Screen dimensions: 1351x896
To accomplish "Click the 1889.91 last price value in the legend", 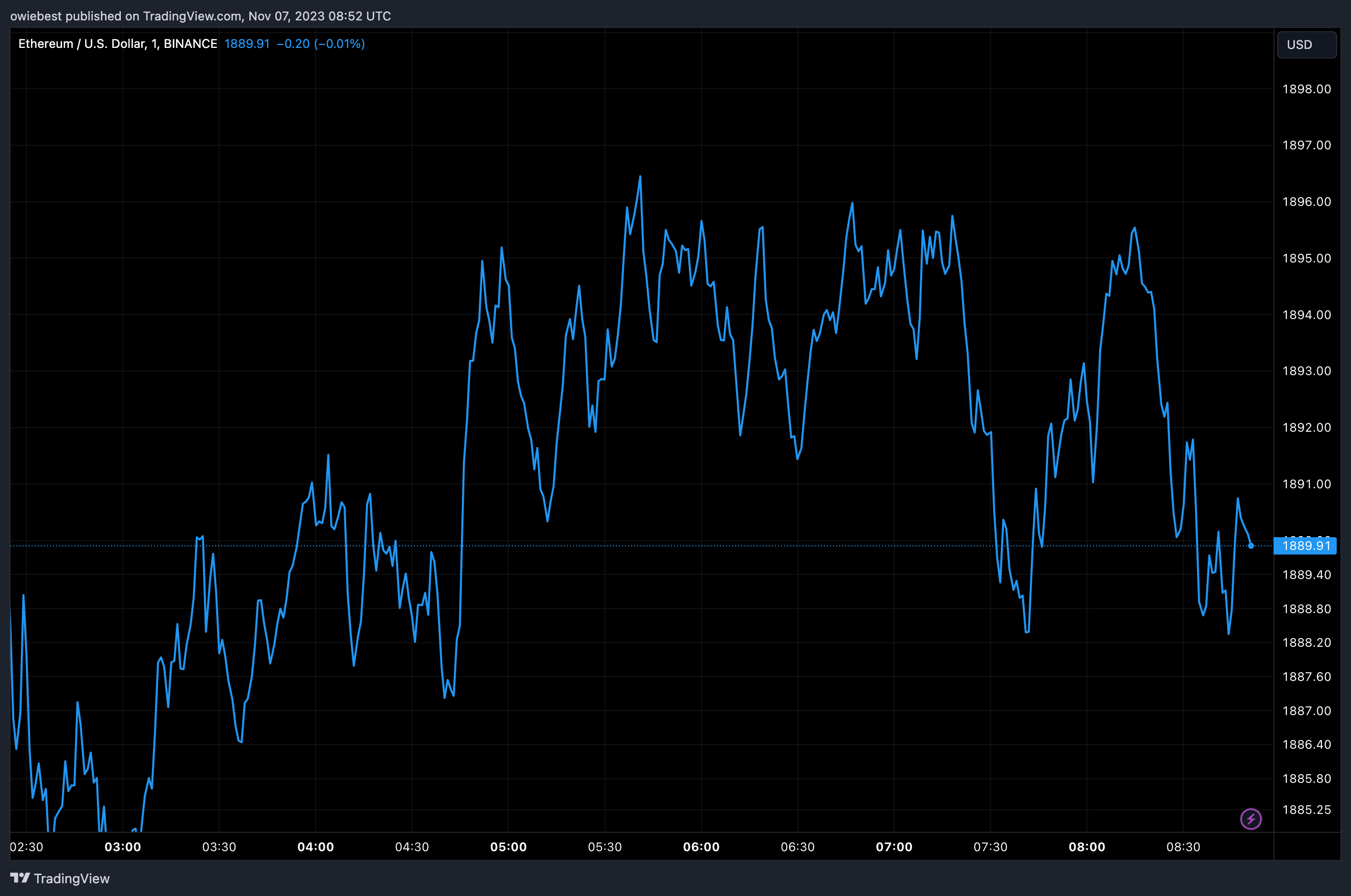I will coord(246,44).
